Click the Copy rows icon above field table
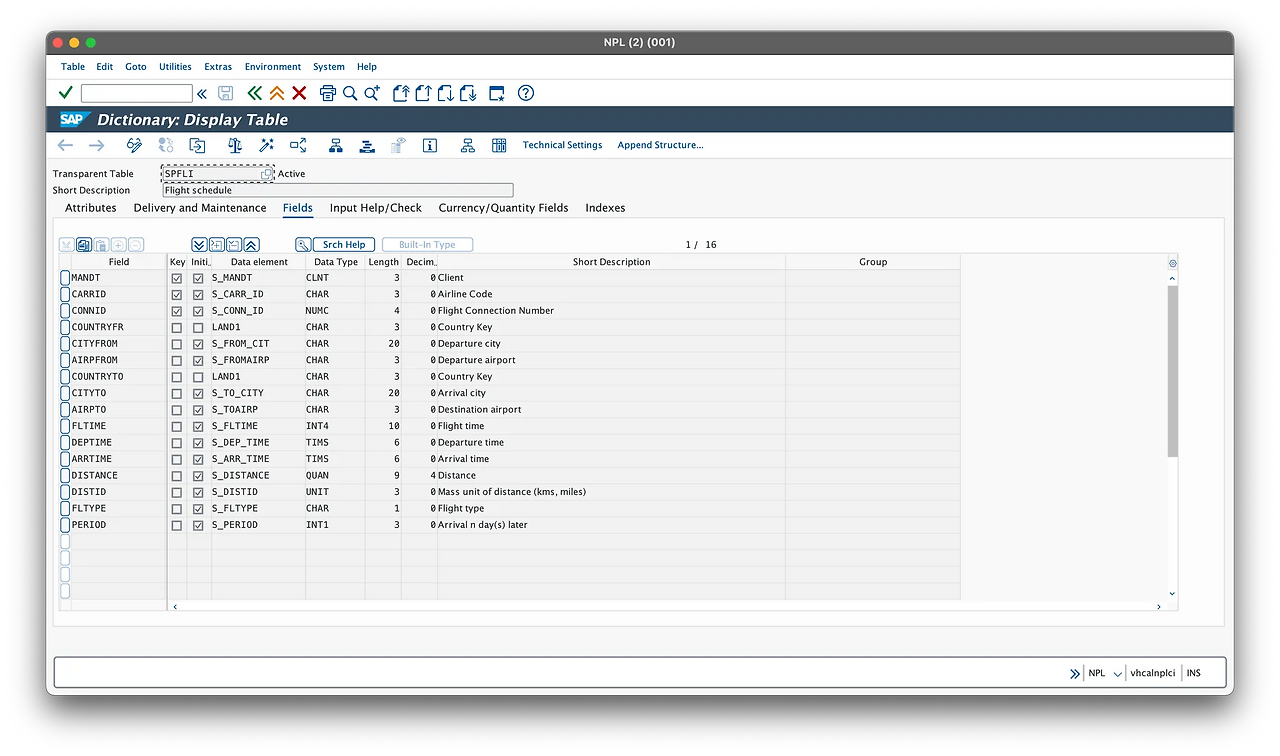The height and width of the screenshot is (756, 1280). [x=84, y=244]
